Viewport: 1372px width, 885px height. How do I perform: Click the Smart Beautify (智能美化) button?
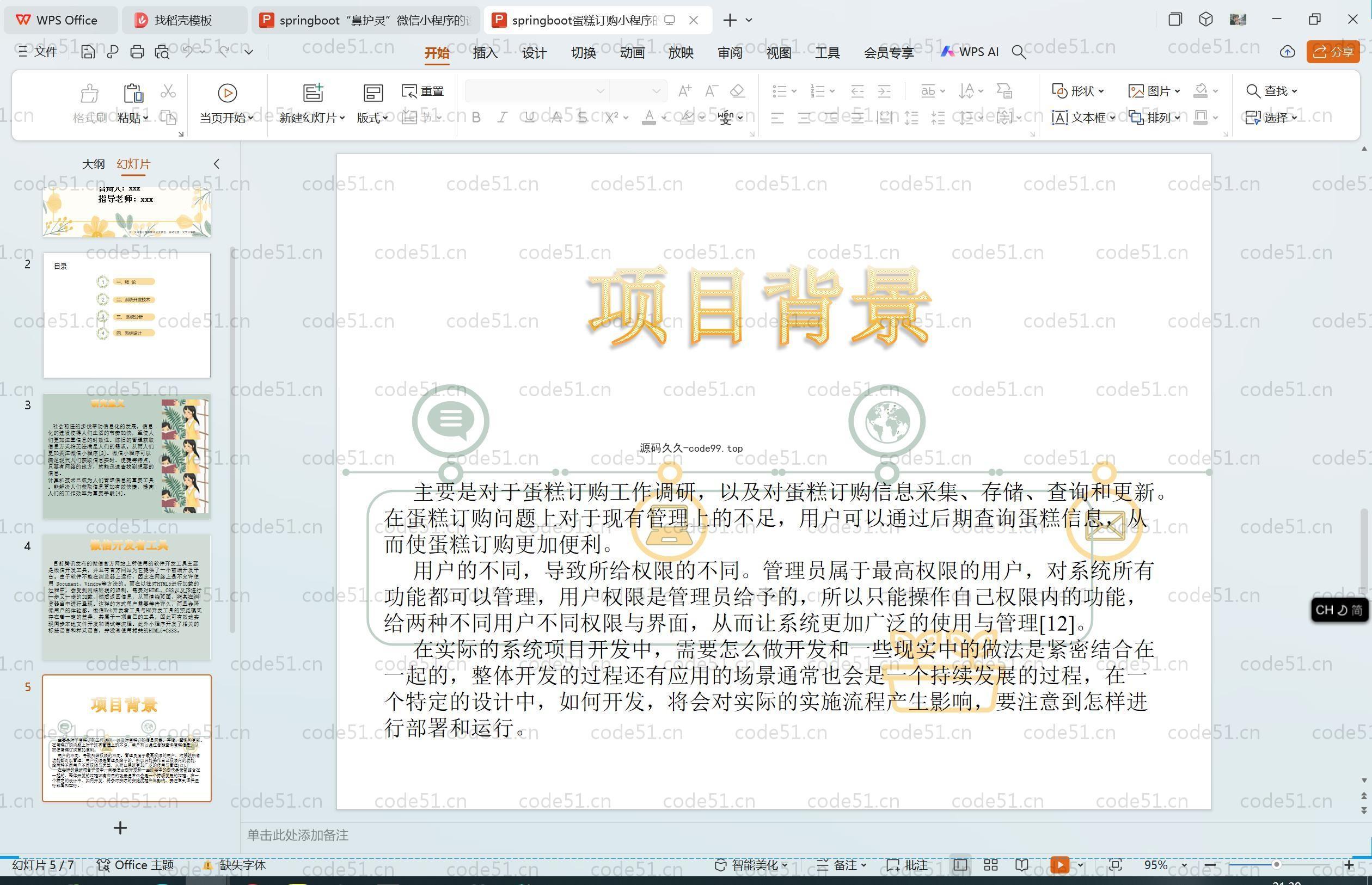(751, 865)
